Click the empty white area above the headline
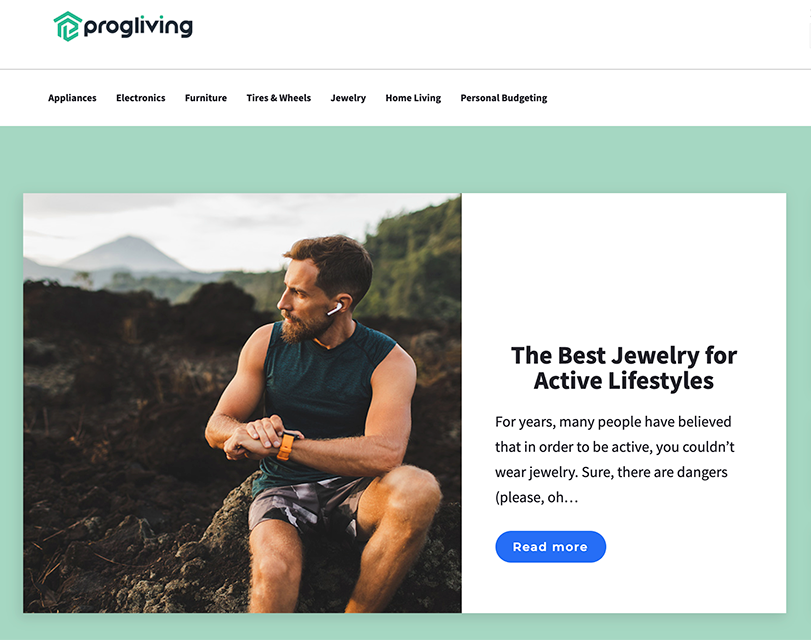This screenshot has height=640, width=811. 624,266
